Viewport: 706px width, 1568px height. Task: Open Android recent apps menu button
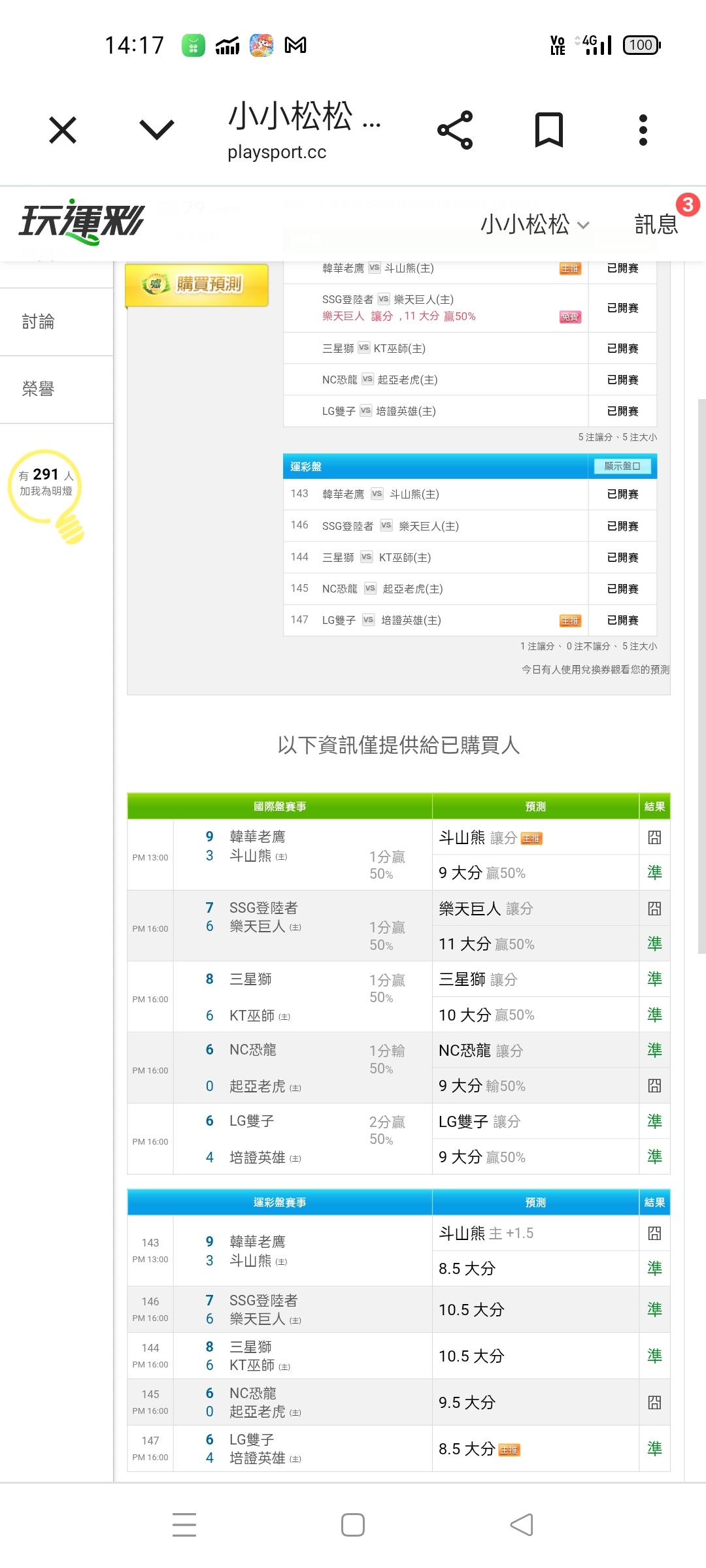[184, 1525]
